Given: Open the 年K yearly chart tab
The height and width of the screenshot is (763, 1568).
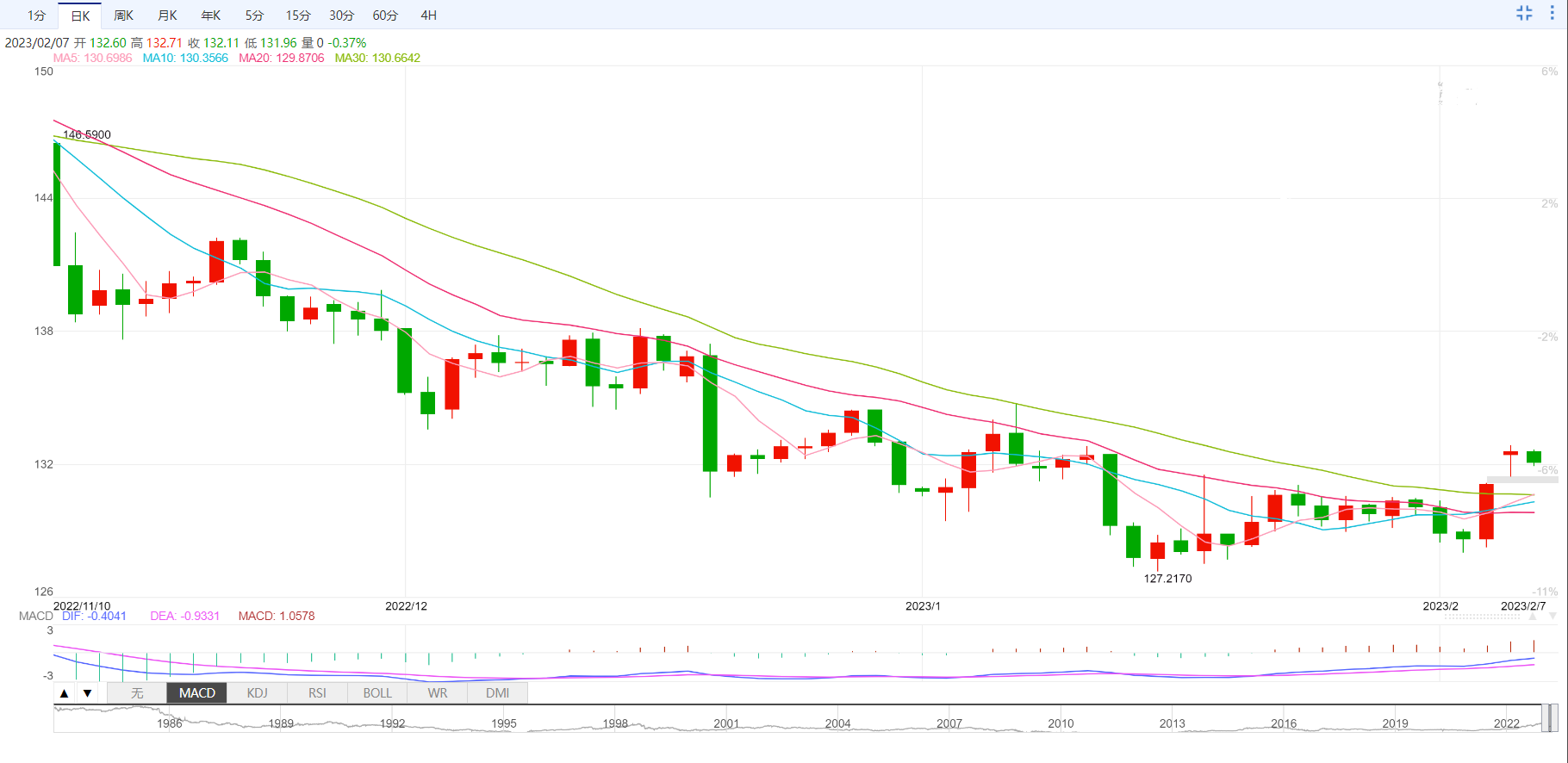Looking at the screenshot, I should click(210, 16).
